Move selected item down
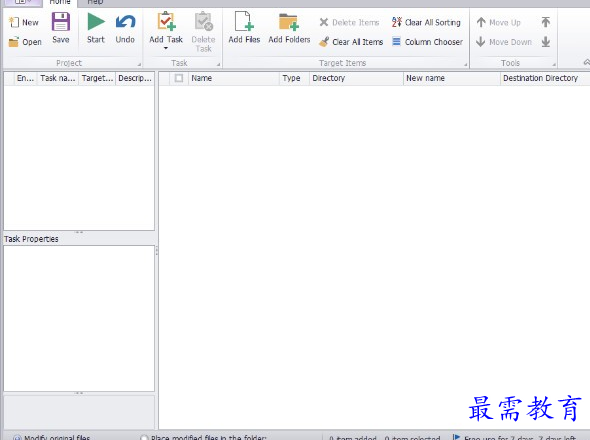590x440 pixels. point(504,42)
